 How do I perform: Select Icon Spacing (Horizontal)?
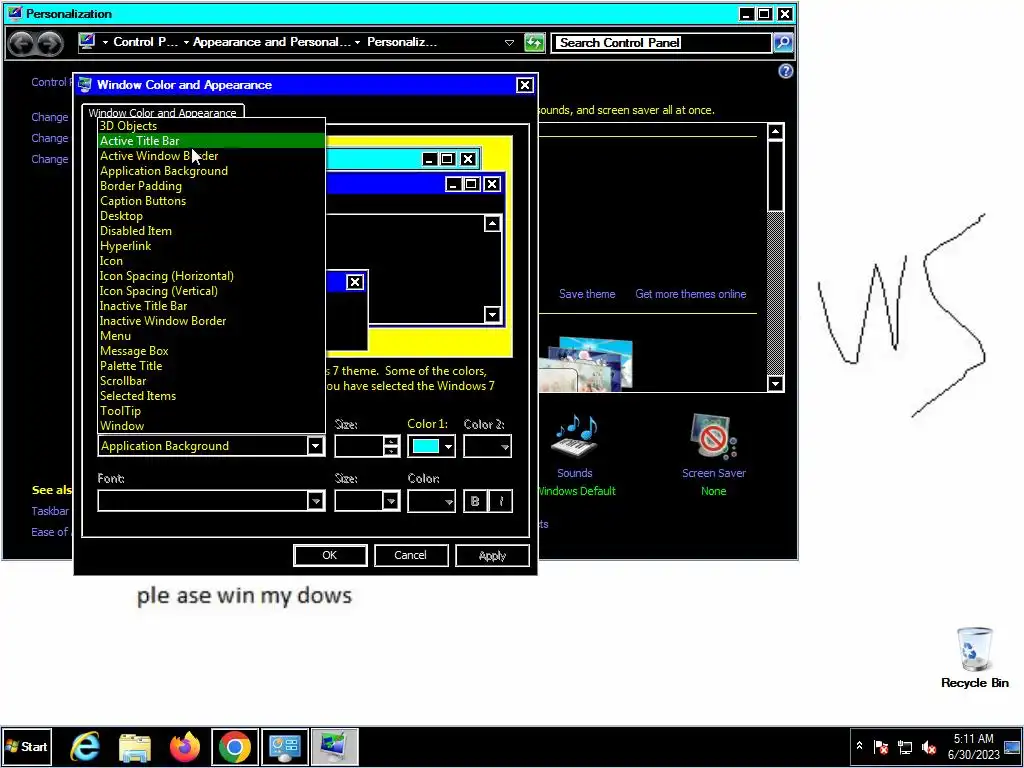click(211, 276)
